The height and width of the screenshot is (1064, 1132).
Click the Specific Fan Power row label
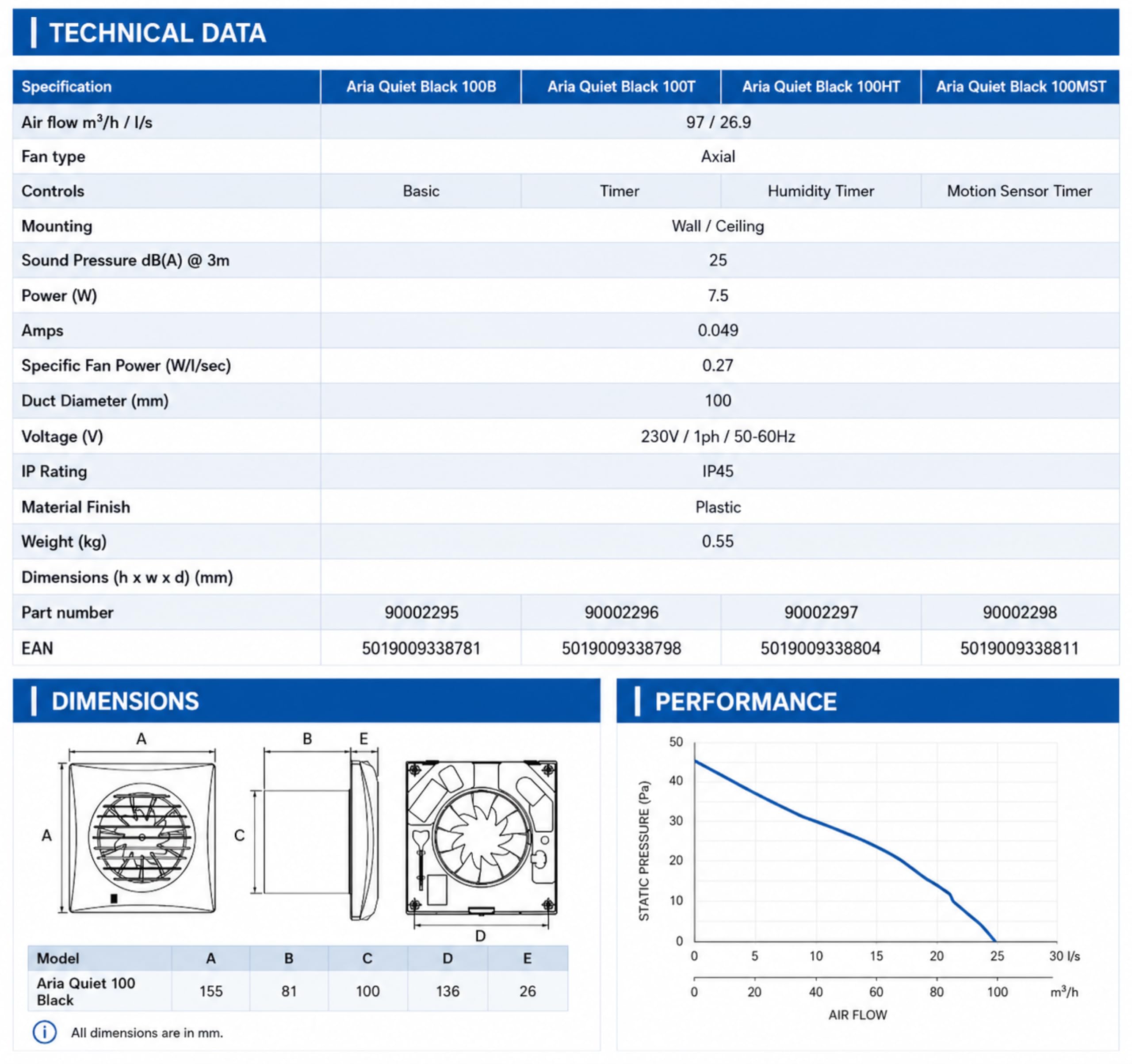click(126, 366)
